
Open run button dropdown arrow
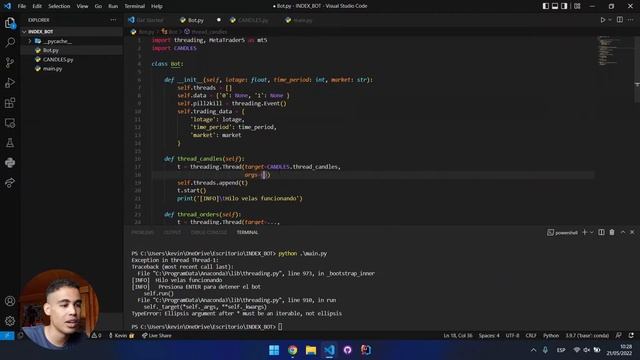(610, 20)
